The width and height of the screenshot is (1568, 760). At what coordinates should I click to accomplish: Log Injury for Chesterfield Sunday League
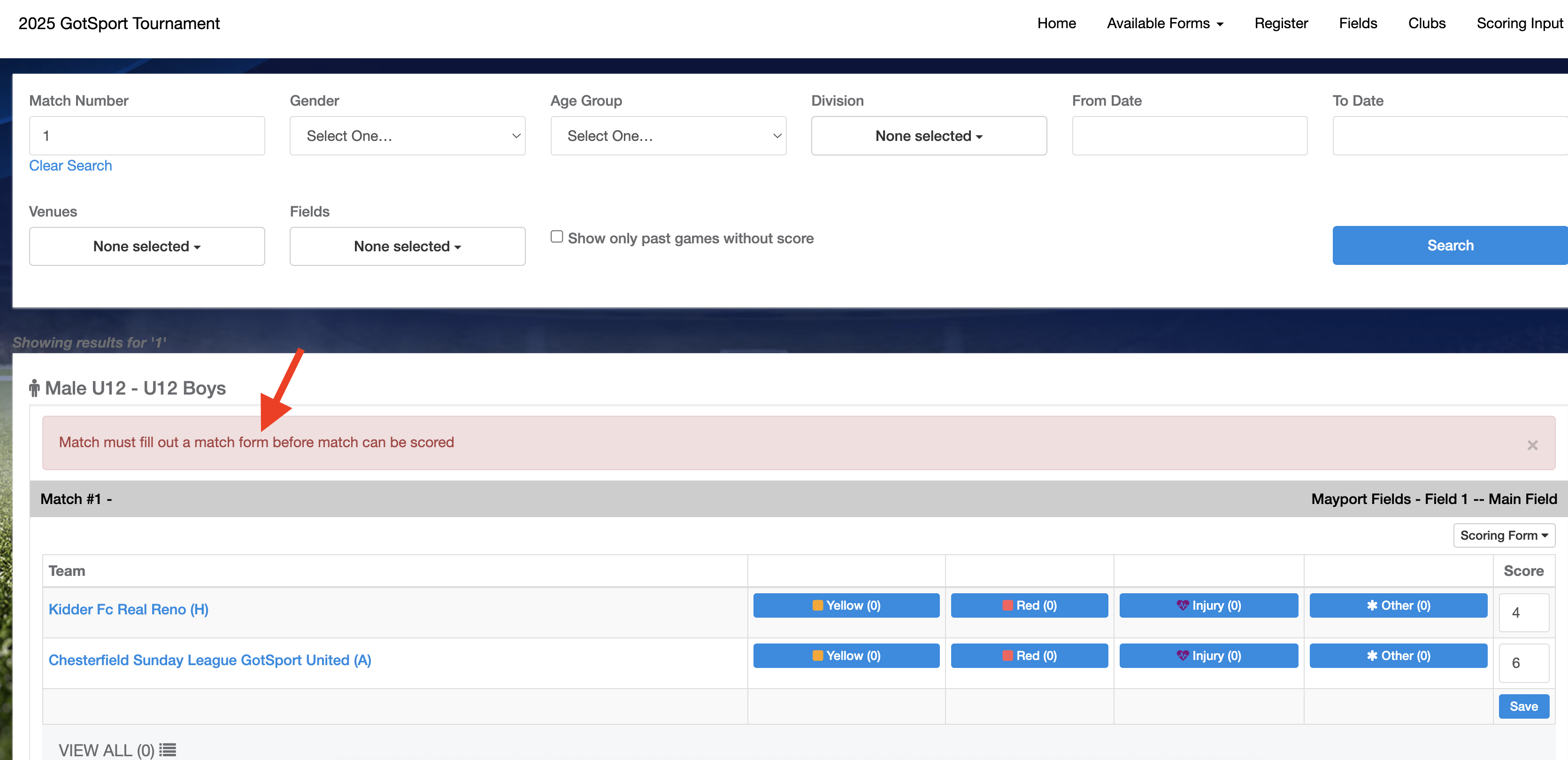click(x=1208, y=655)
